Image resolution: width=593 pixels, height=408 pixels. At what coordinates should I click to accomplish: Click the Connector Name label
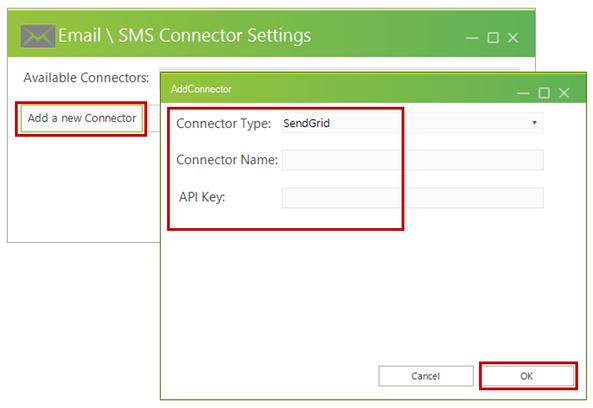click(227, 160)
